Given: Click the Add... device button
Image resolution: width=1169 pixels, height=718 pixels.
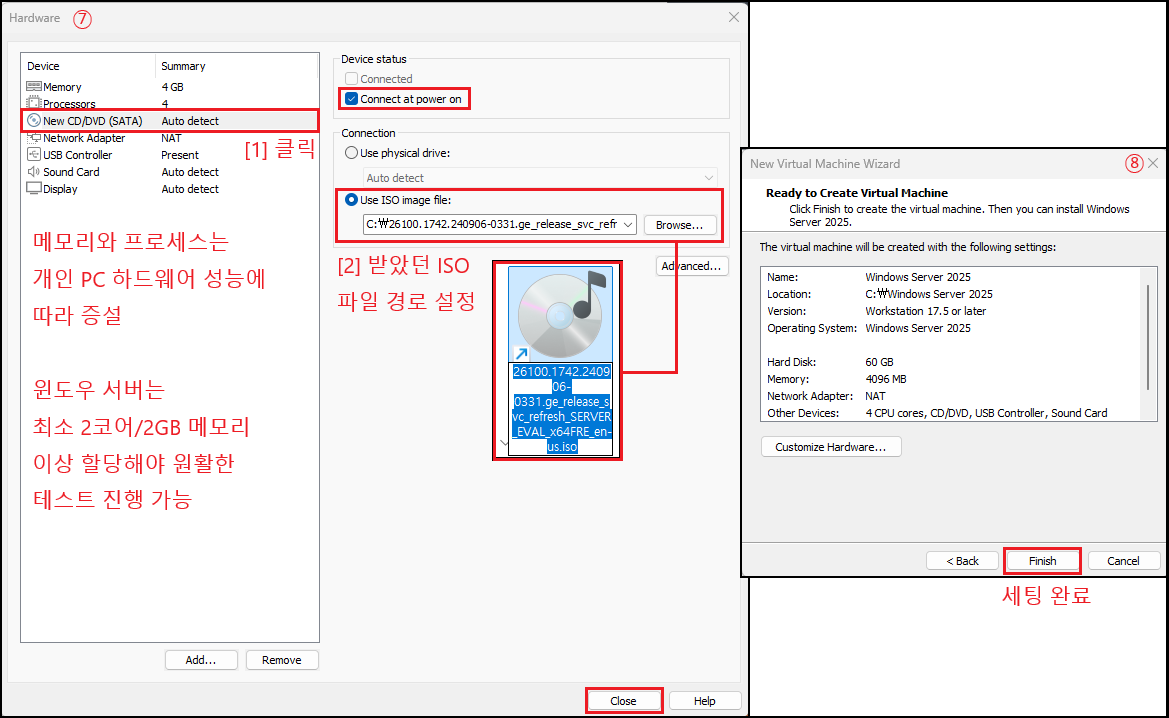Looking at the screenshot, I should [x=201, y=660].
